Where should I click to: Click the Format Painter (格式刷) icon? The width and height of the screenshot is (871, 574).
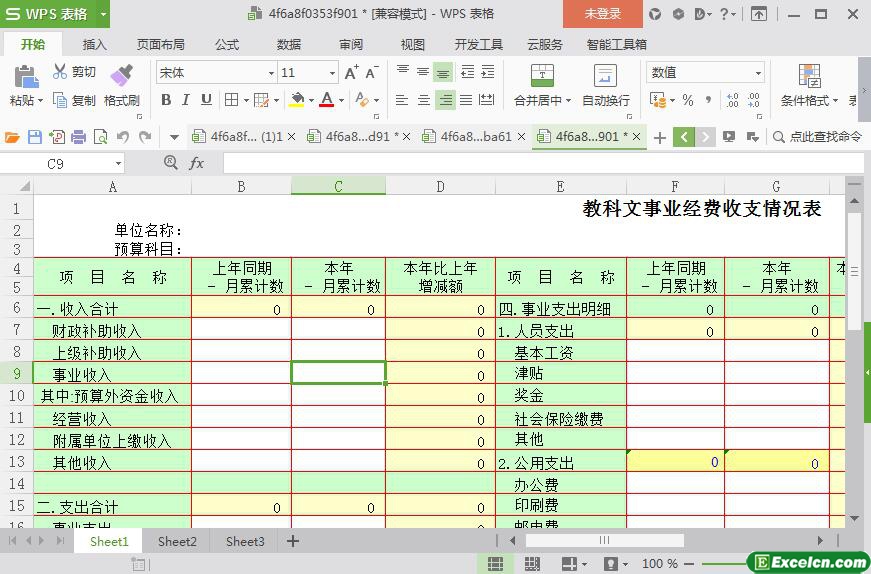(x=121, y=76)
